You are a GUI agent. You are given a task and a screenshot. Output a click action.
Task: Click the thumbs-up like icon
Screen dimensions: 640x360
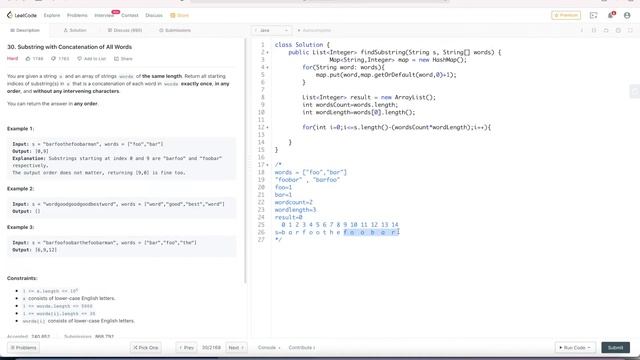click(x=28, y=59)
